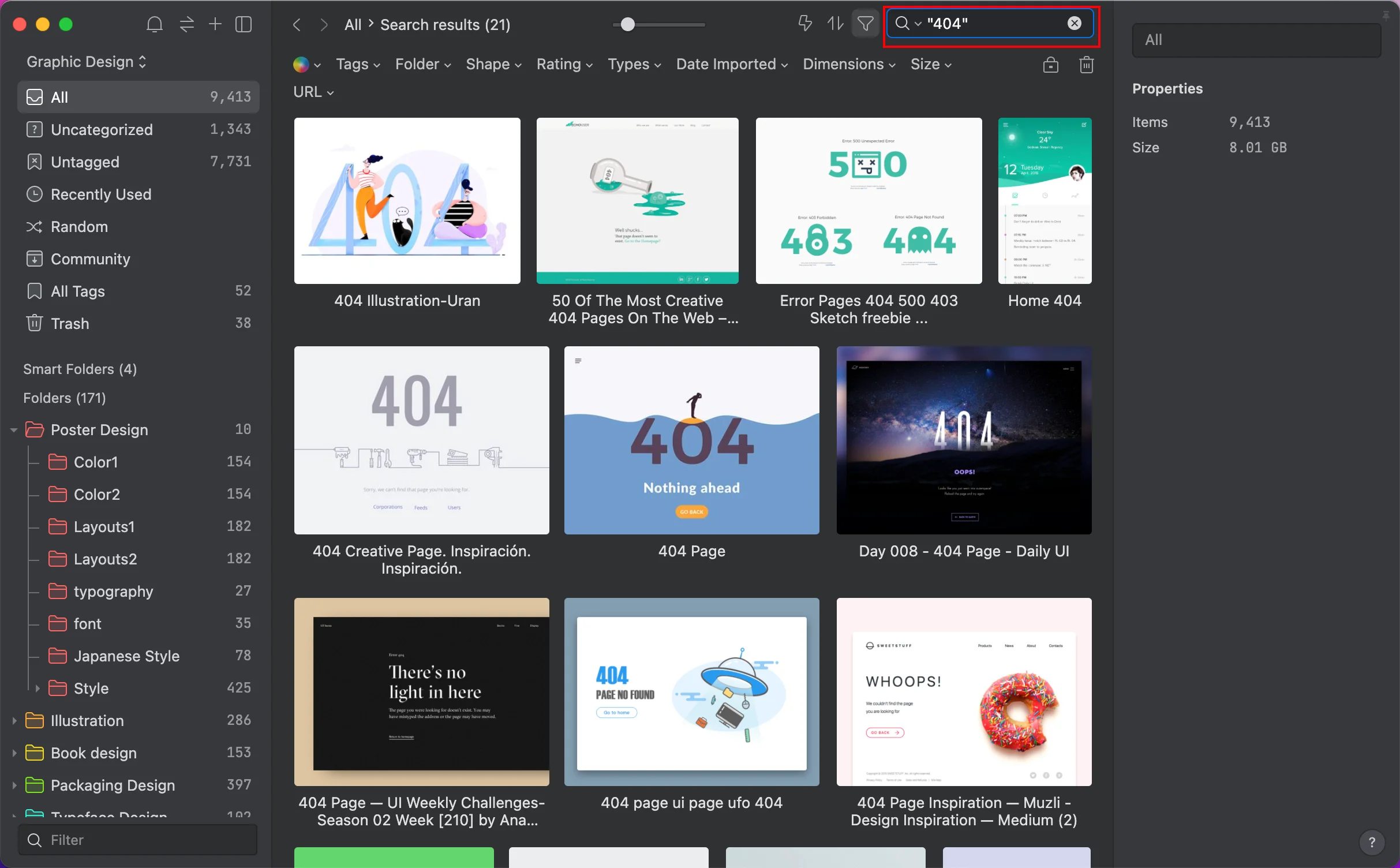This screenshot has width=1400, height=868.
Task: Click the pin icon at top right
Action: [x=1386, y=16]
